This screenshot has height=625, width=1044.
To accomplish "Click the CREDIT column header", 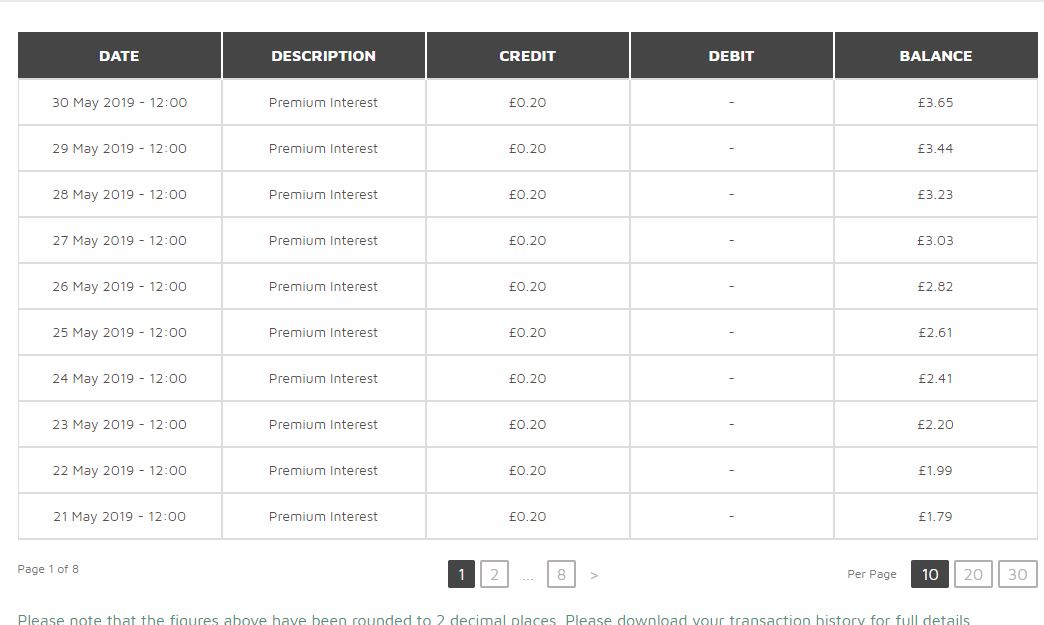I will pos(527,56).
